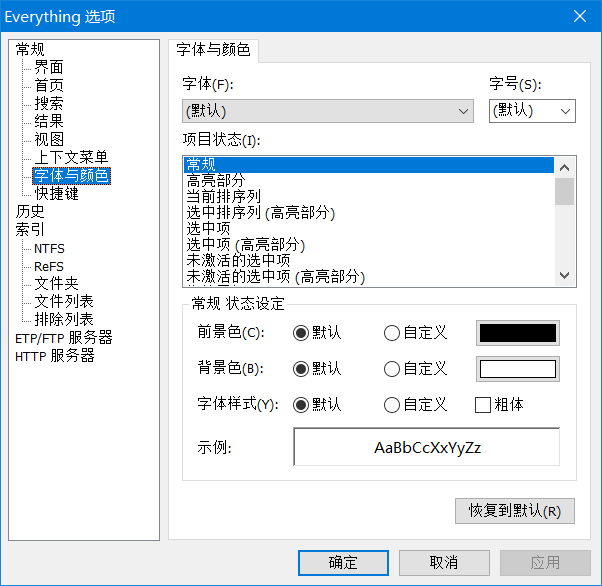Open ETP/FTP 服务器 in the tree

click(64, 338)
